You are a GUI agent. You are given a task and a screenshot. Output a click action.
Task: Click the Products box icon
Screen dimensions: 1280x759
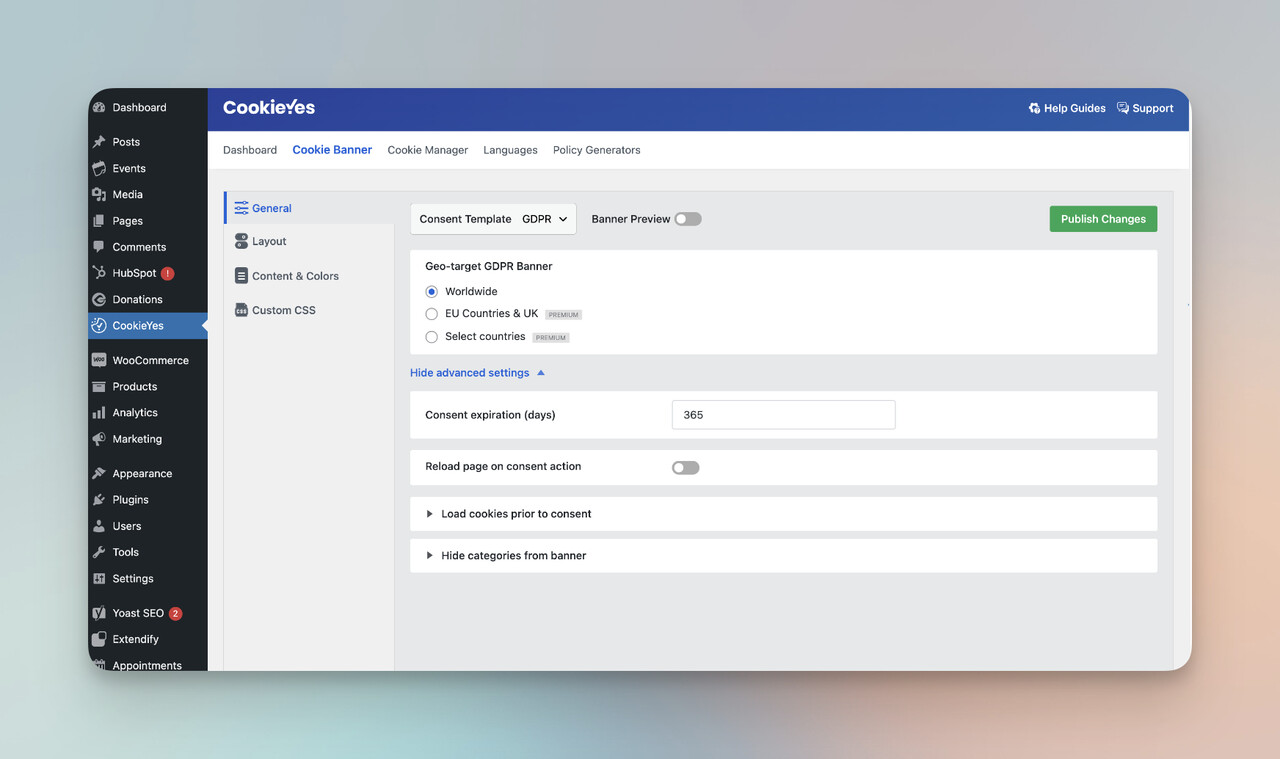tap(99, 386)
